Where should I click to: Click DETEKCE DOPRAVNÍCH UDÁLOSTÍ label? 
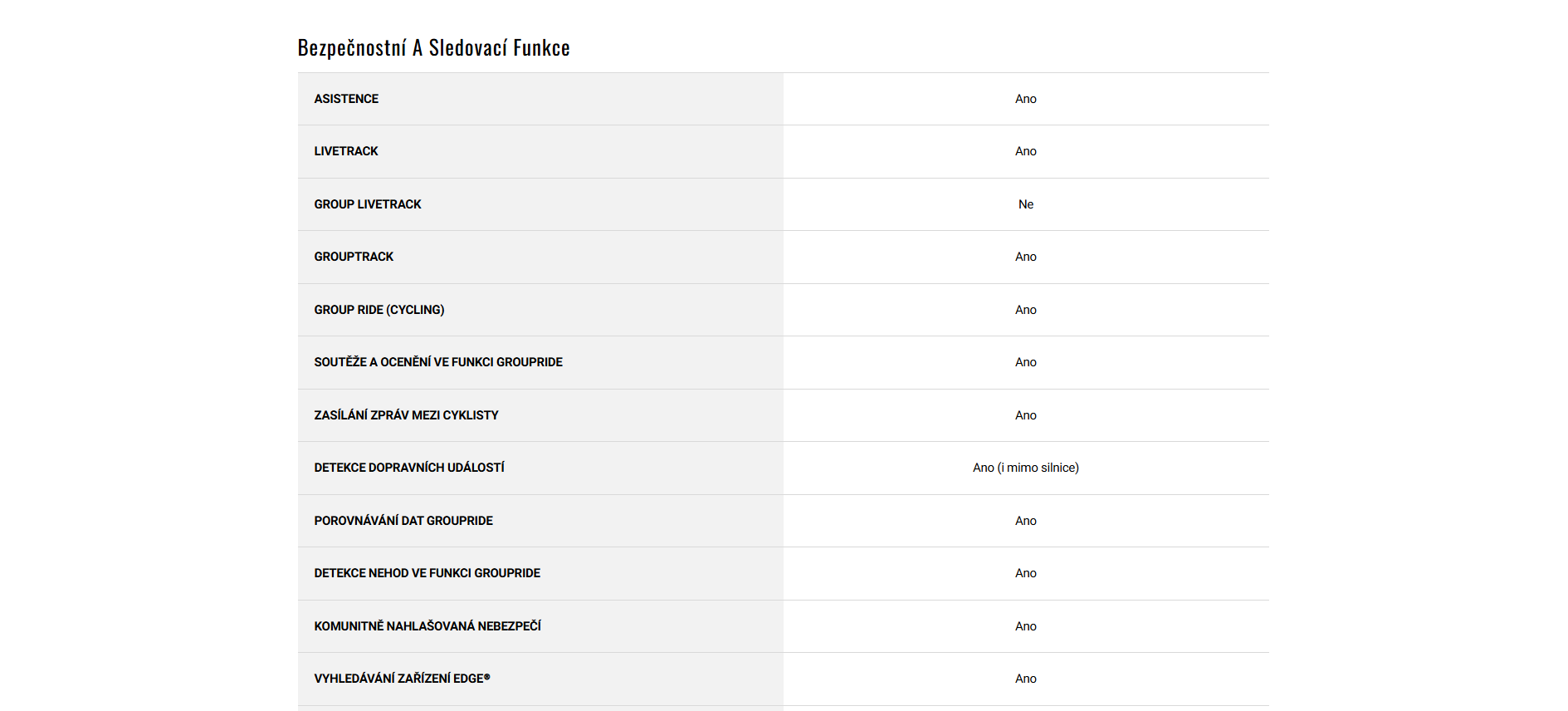pyautogui.click(x=408, y=468)
